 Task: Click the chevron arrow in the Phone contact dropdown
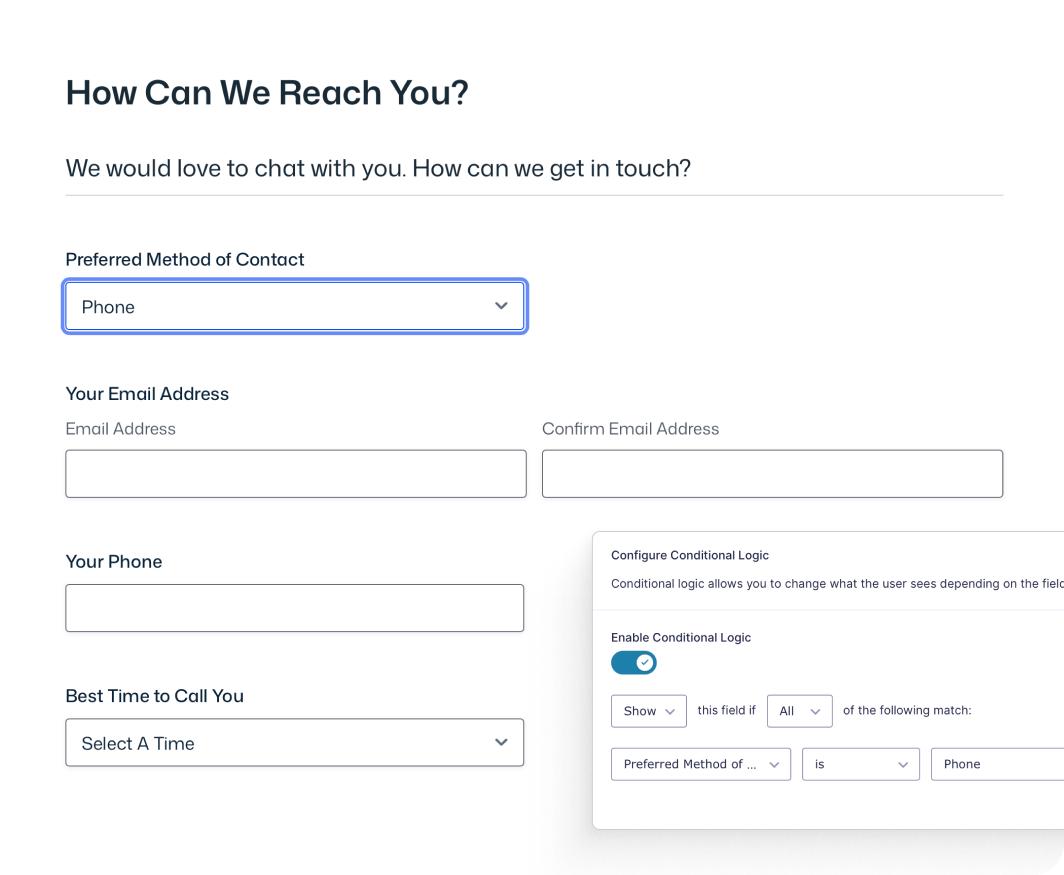pyautogui.click(x=501, y=306)
